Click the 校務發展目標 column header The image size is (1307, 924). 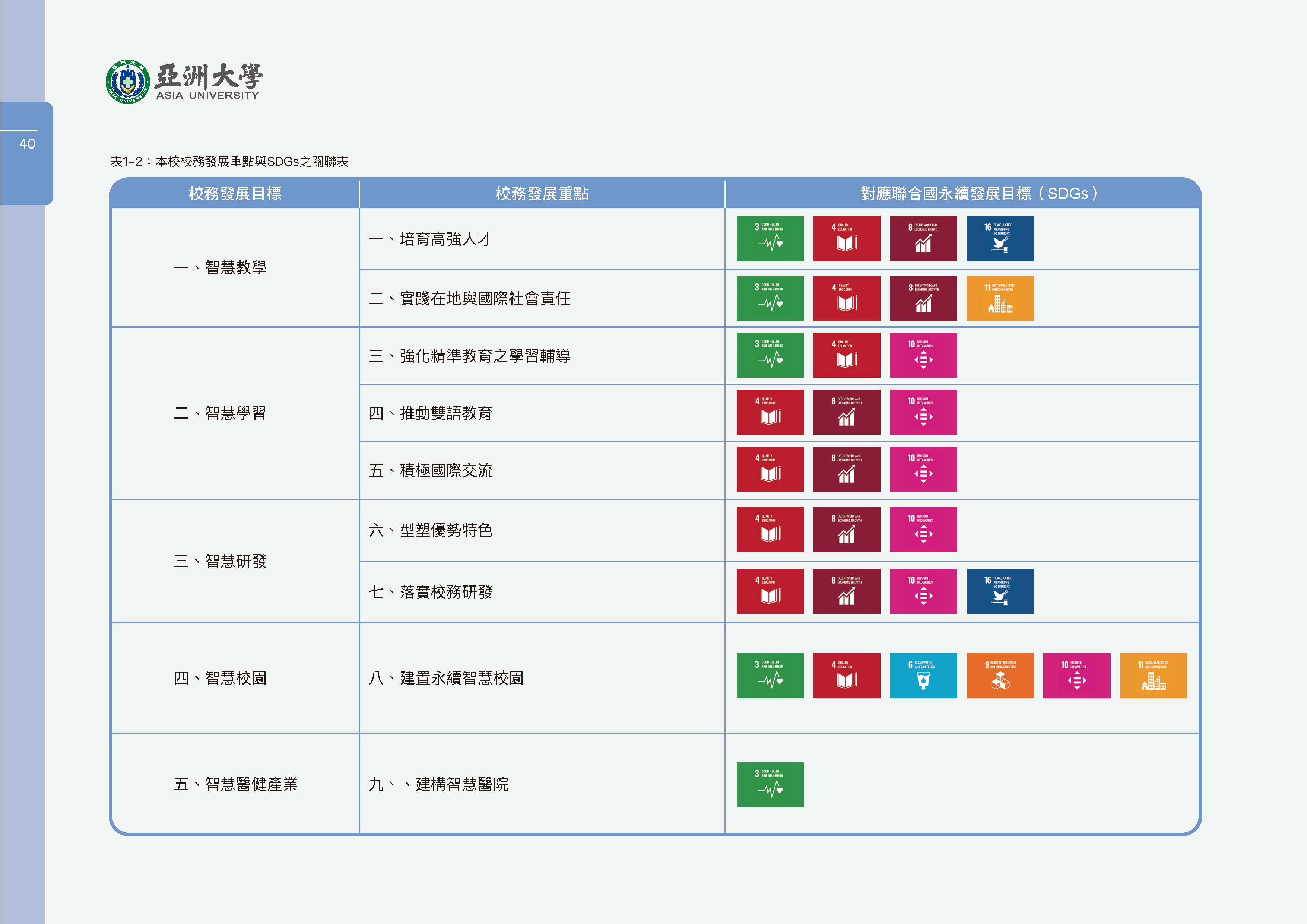pos(235,194)
